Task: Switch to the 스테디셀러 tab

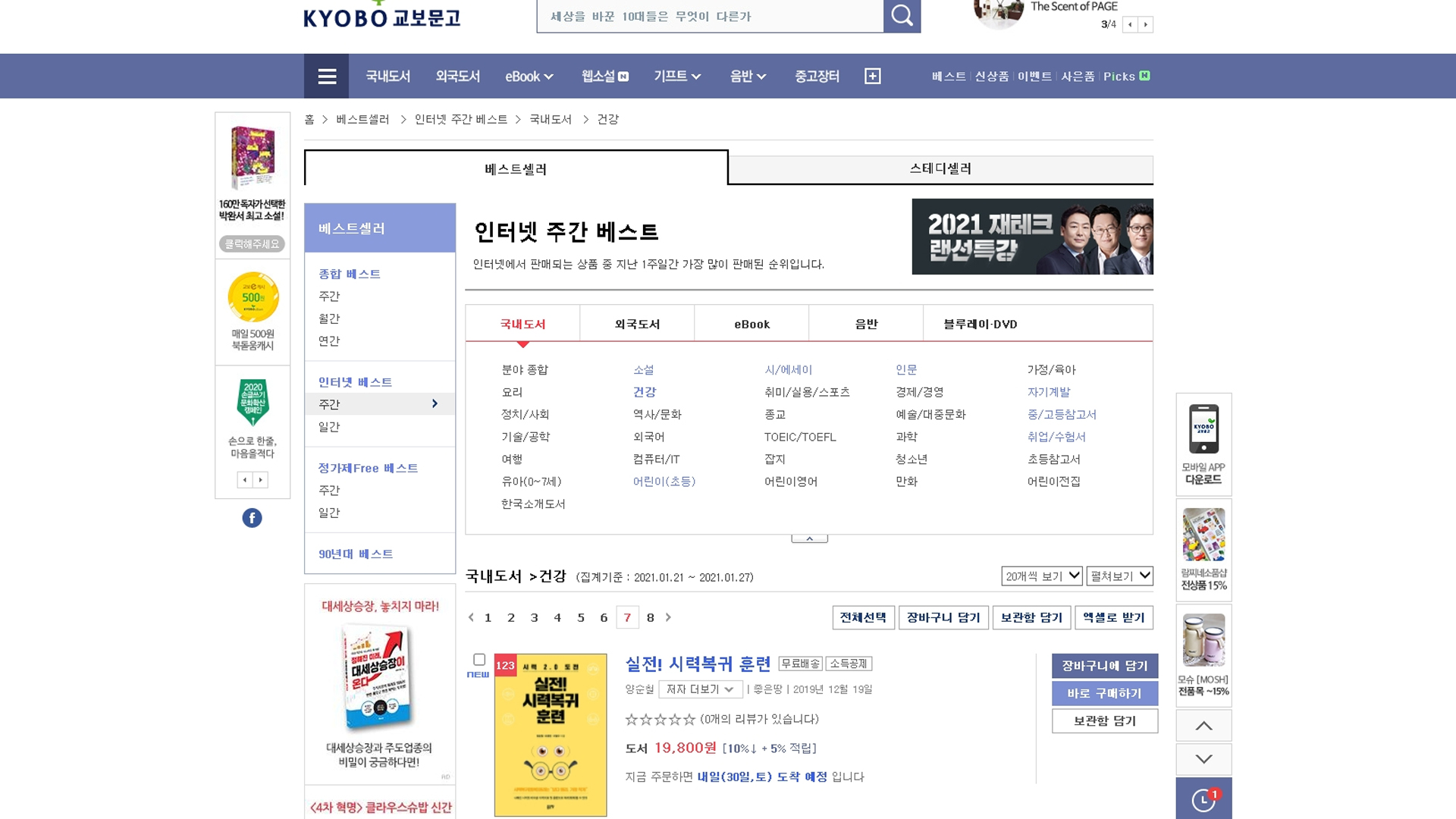Action: click(940, 169)
